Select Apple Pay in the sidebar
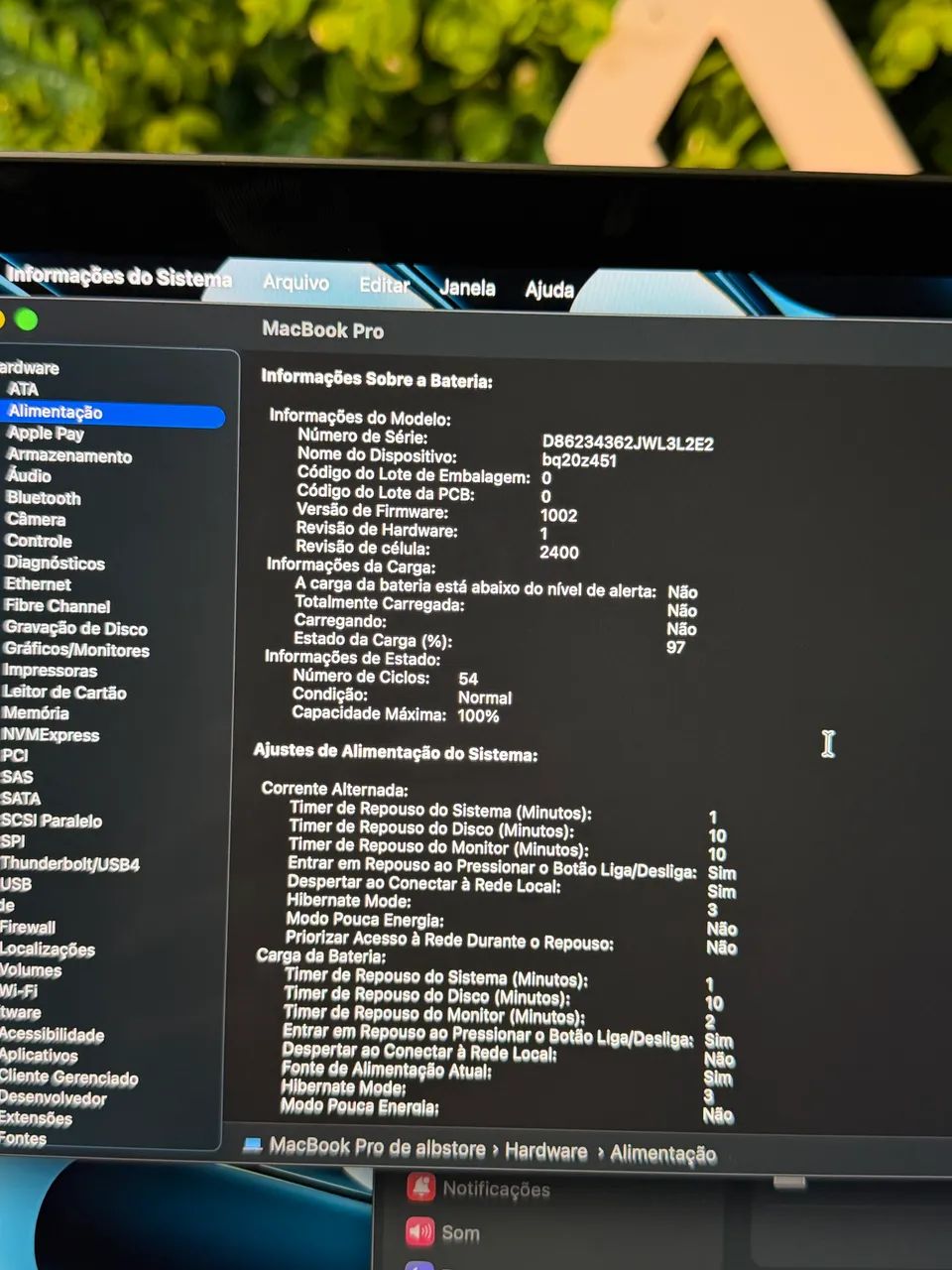The width and height of the screenshot is (952, 1270). point(46,434)
